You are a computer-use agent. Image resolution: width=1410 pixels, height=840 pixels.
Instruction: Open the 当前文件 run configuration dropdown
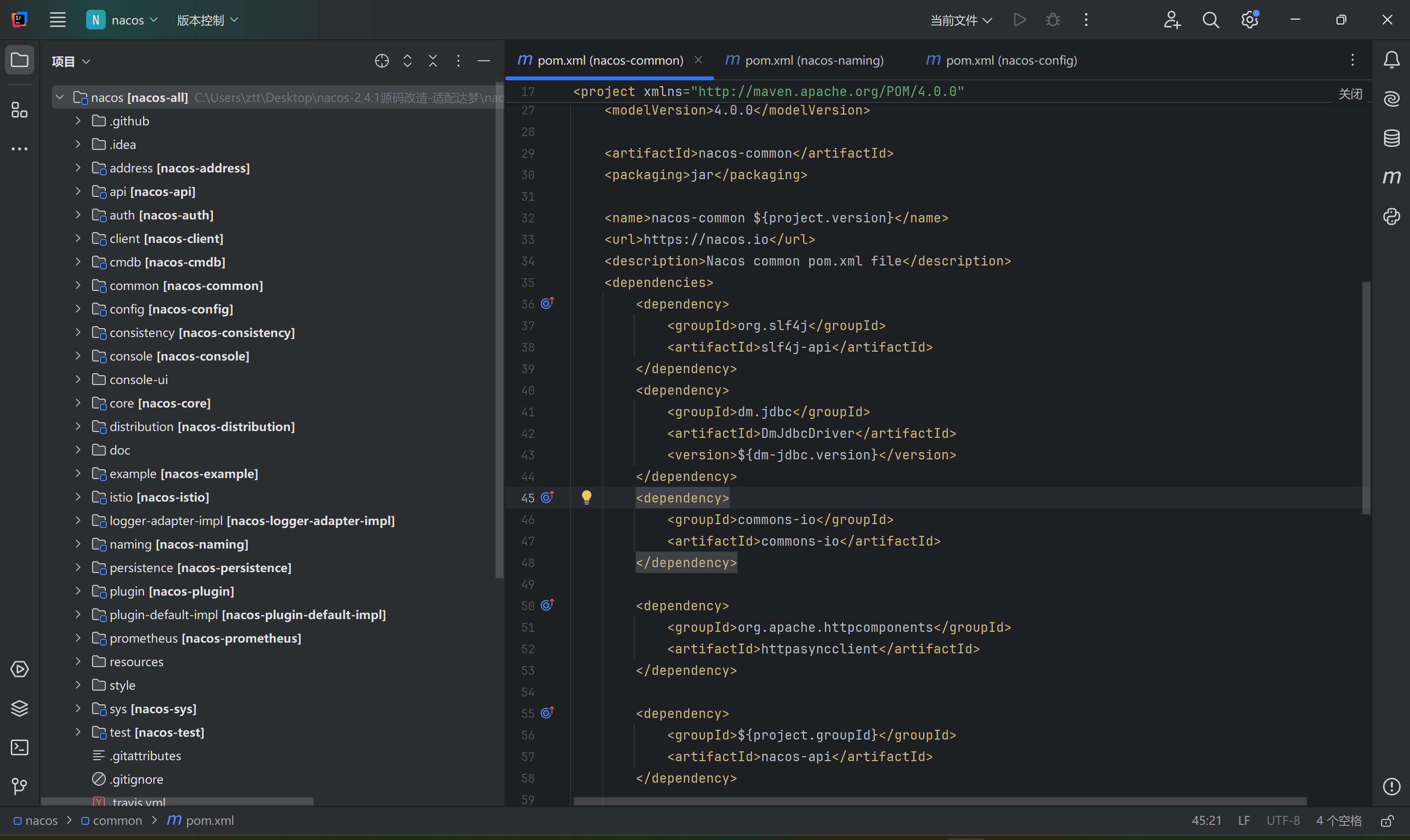coord(961,21)
